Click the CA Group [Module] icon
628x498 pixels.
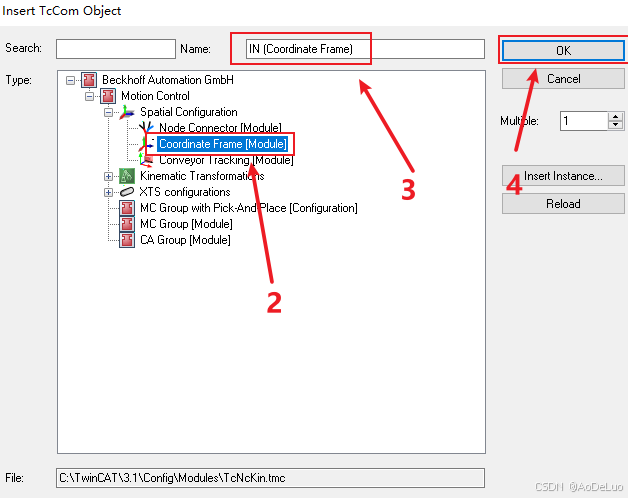(127, 240)
